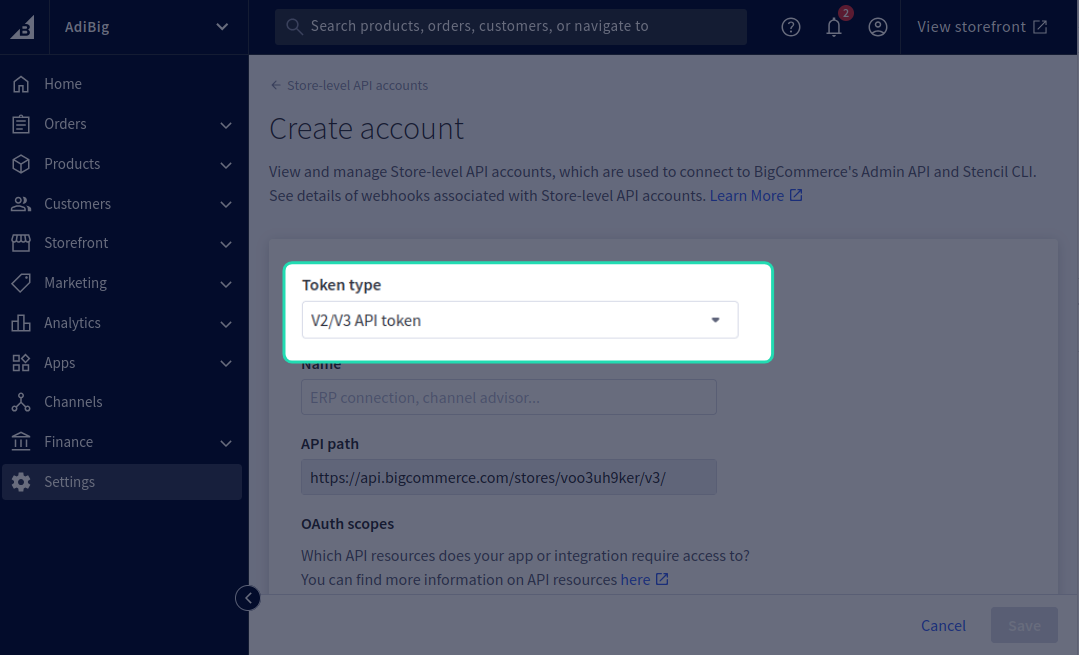Click the Analytics bar chart icon
Screen dimensions: 1079x655
point(21,323)
